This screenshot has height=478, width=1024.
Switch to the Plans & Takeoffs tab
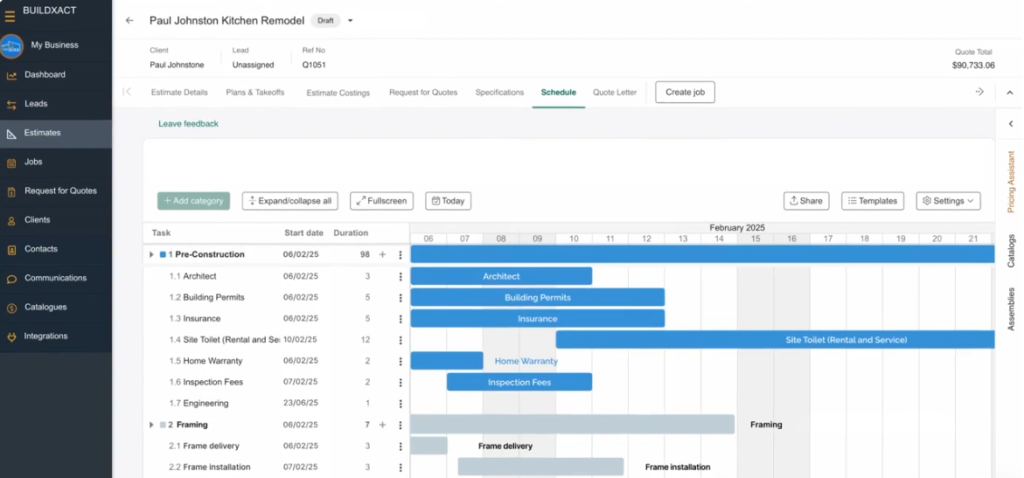click(255, 93)
